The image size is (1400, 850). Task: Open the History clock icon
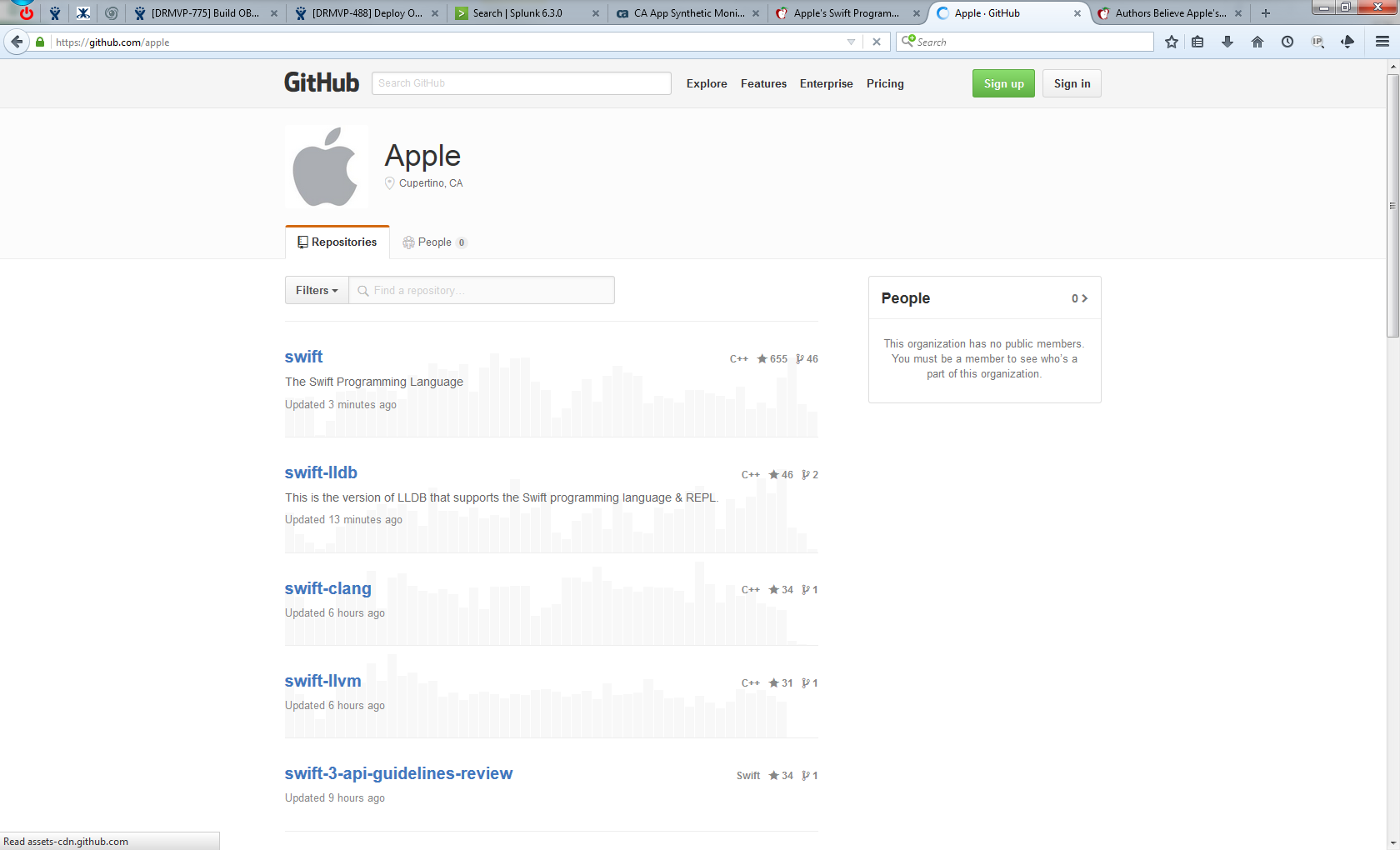(1287, 42)
